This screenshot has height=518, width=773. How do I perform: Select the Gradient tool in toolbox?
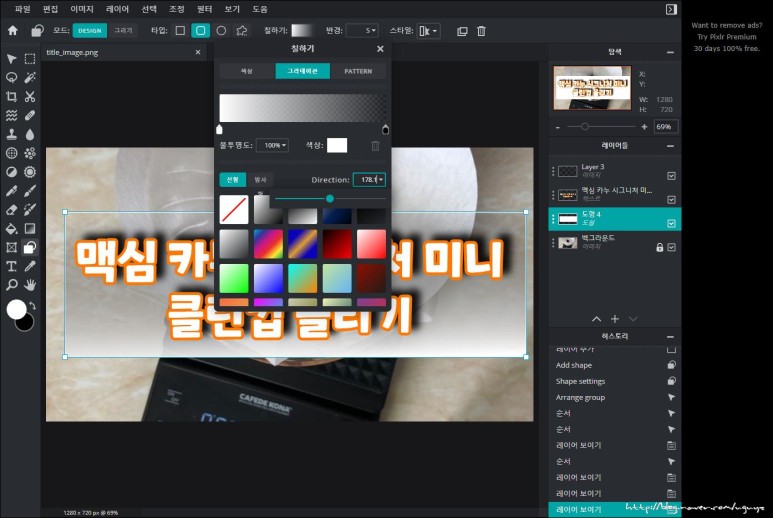pos(30,228)
